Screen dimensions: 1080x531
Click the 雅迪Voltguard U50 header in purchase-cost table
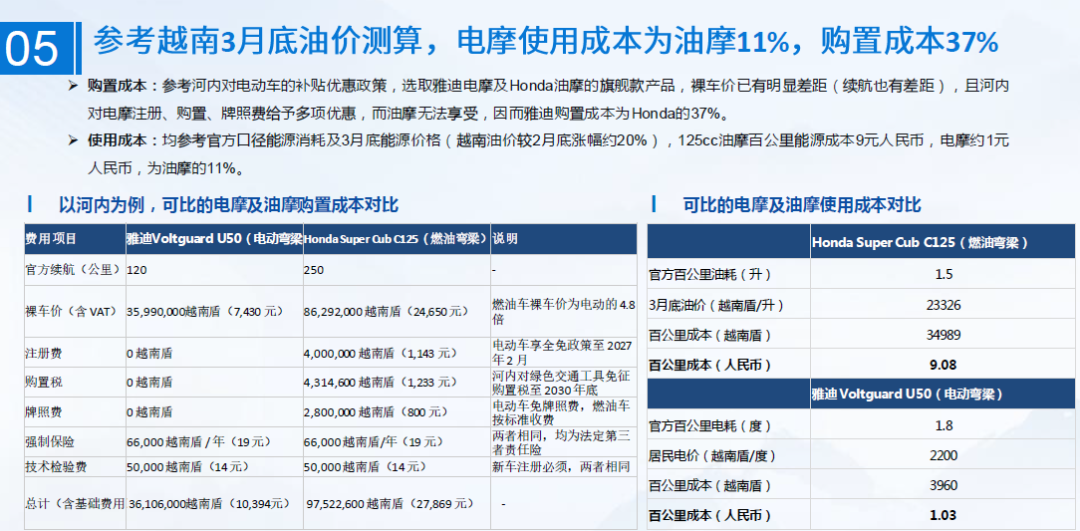[x=214, y=239]
